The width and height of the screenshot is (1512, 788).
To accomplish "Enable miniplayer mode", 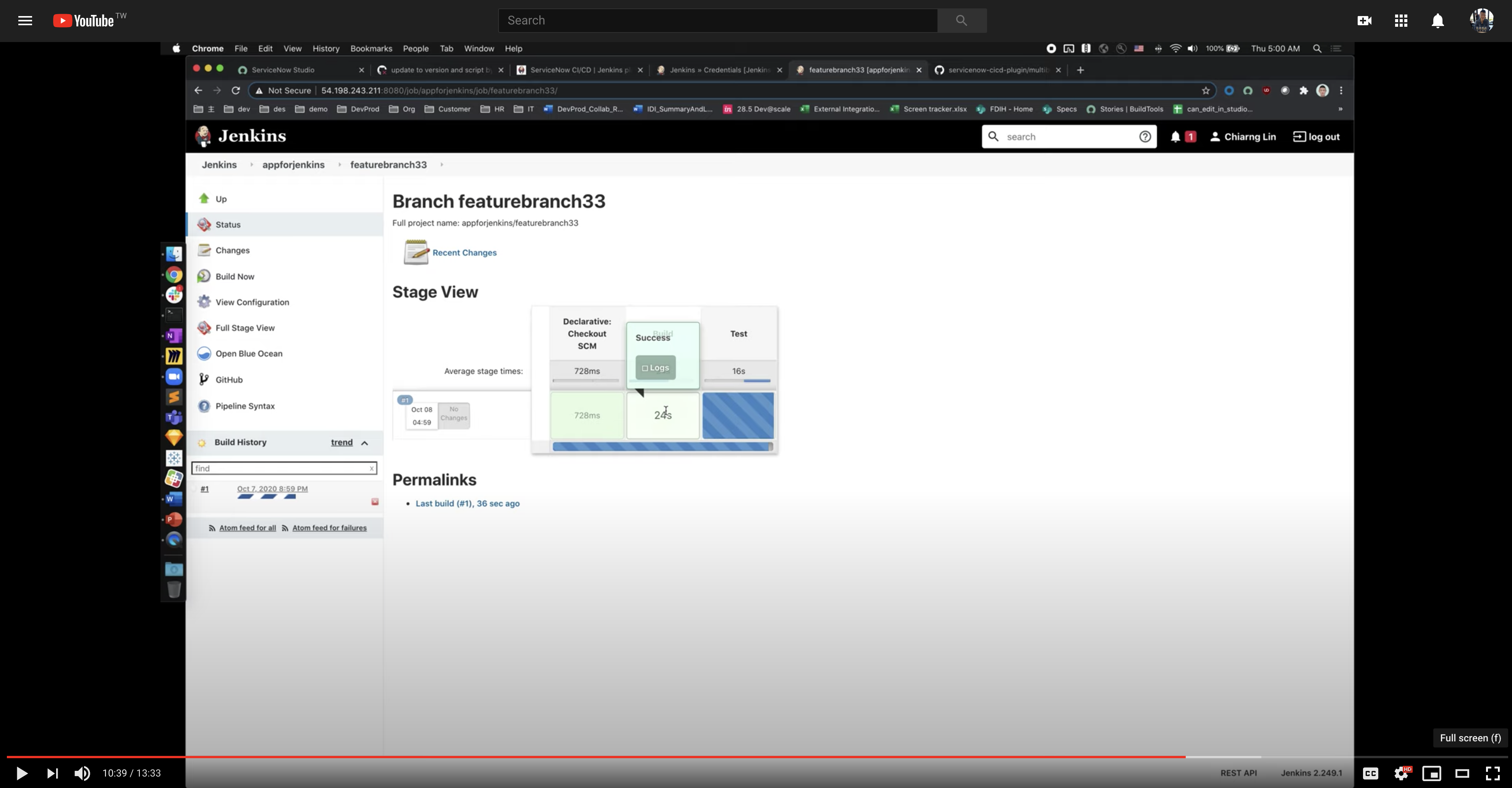I will (x=1432, y=773).
